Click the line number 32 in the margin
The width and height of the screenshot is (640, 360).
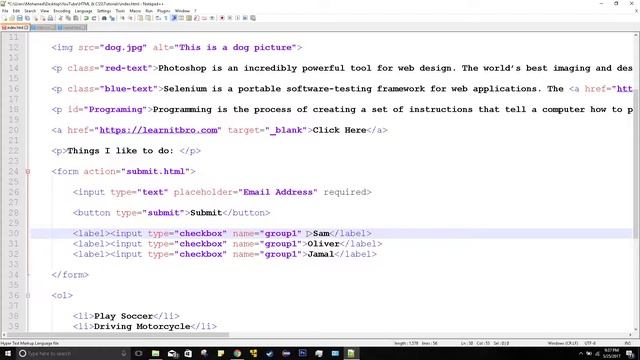(x=13, y=254)
